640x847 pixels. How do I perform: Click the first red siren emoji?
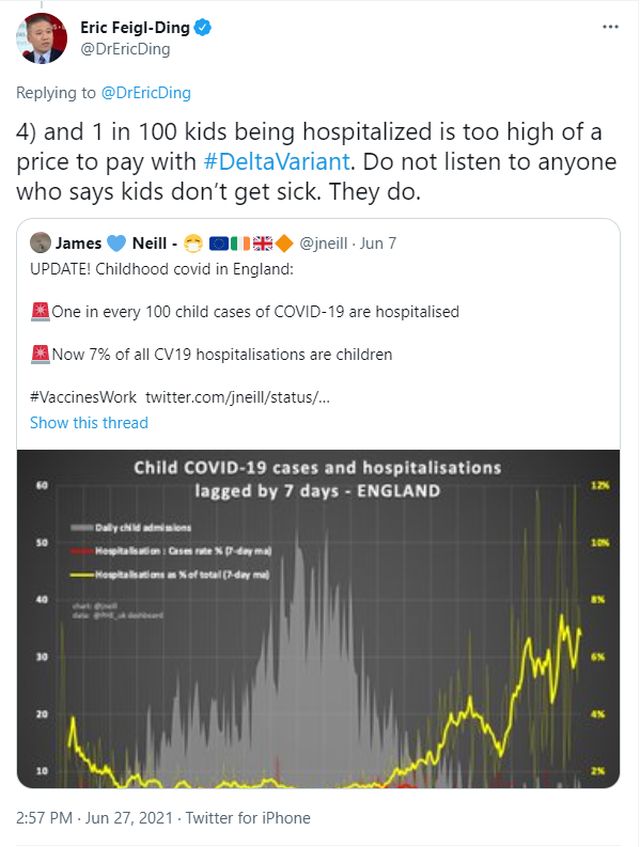coord(40,311)
